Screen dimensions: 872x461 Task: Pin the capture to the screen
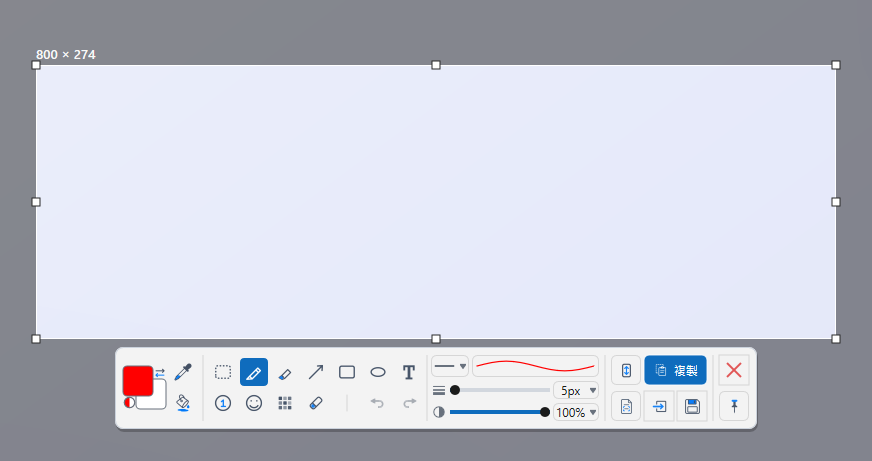point(734,407)
